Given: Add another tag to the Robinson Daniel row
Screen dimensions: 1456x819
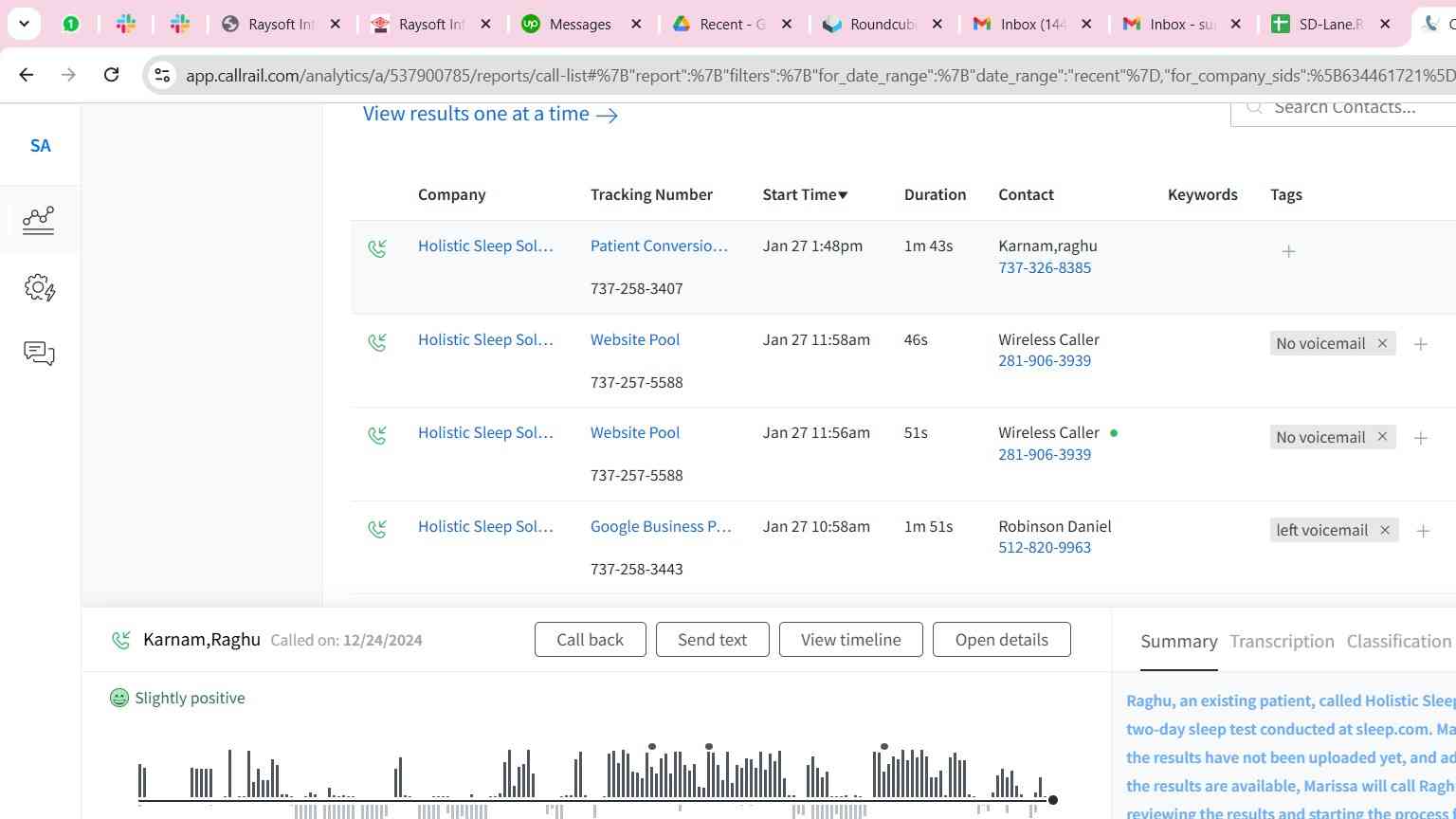Looking at the screenshot, I should point(1423,531).
